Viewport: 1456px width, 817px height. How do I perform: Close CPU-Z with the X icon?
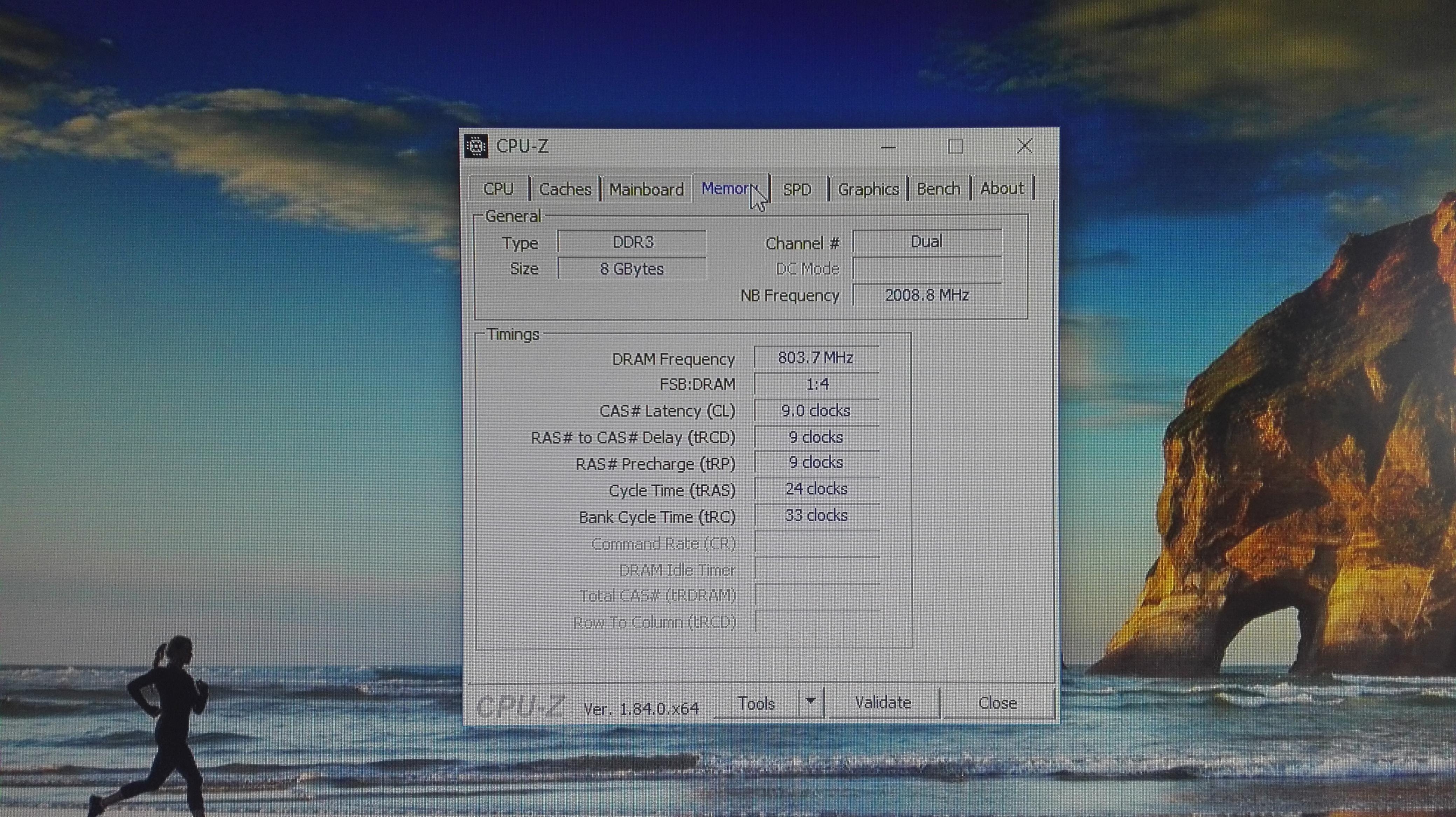1024,146
